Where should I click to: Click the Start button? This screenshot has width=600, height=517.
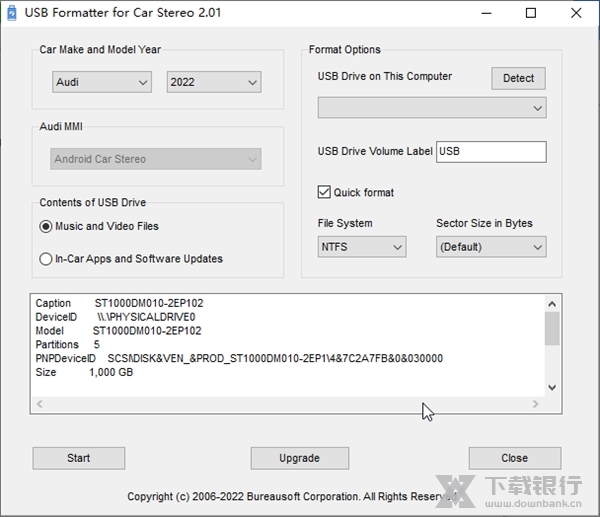tap(78, 458)
